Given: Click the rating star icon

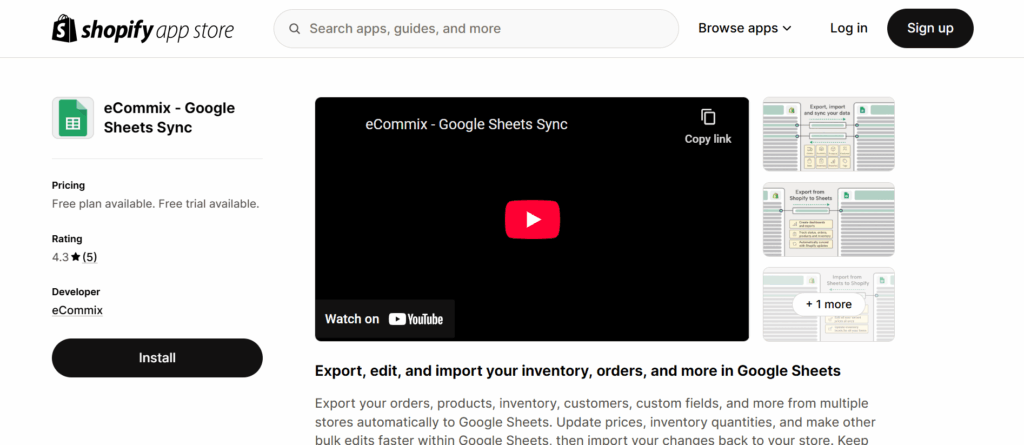Looking at the screenshot, I should coord(76,257).
